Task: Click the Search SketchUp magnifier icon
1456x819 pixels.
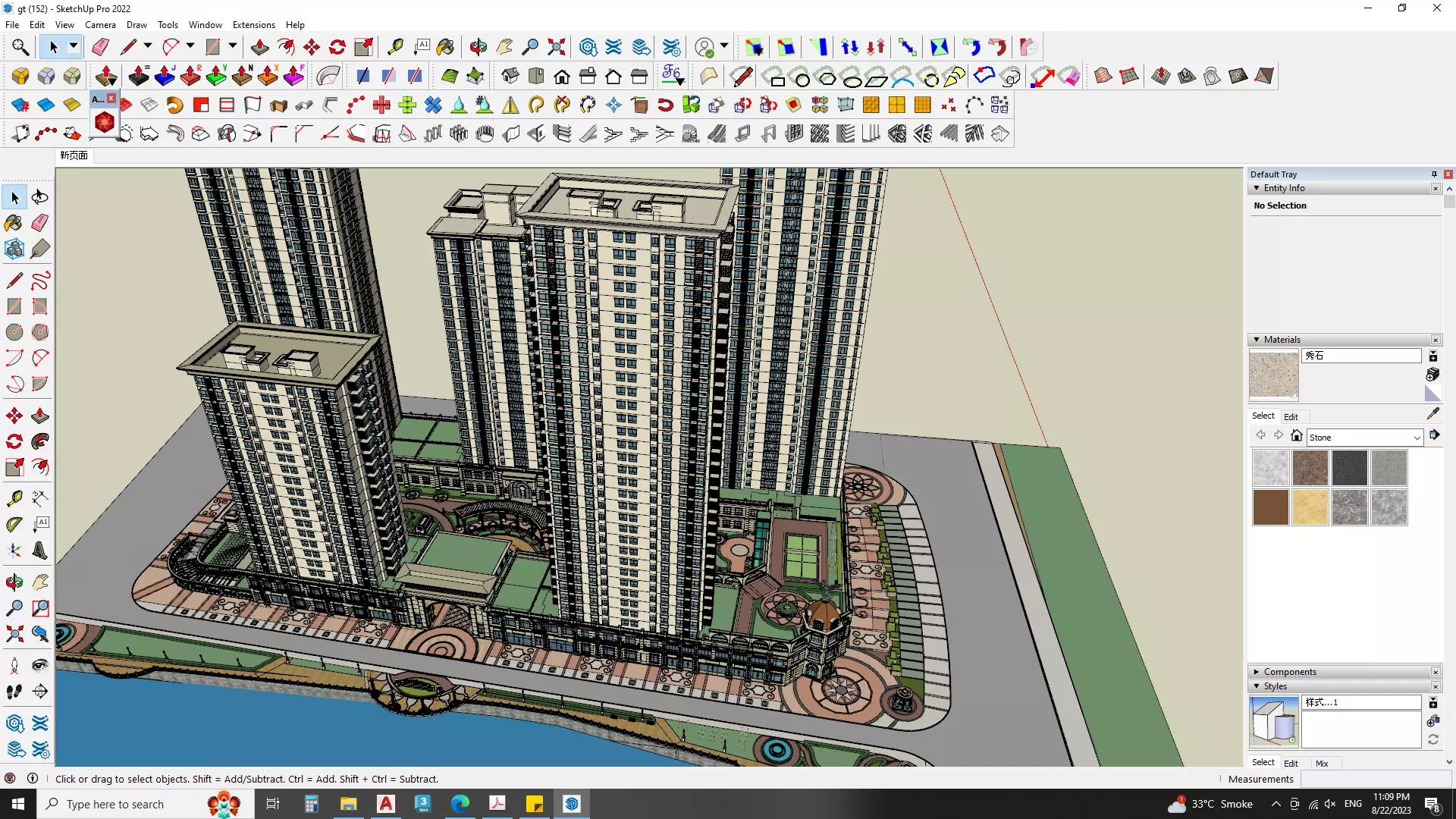Action: click(20, 47)
